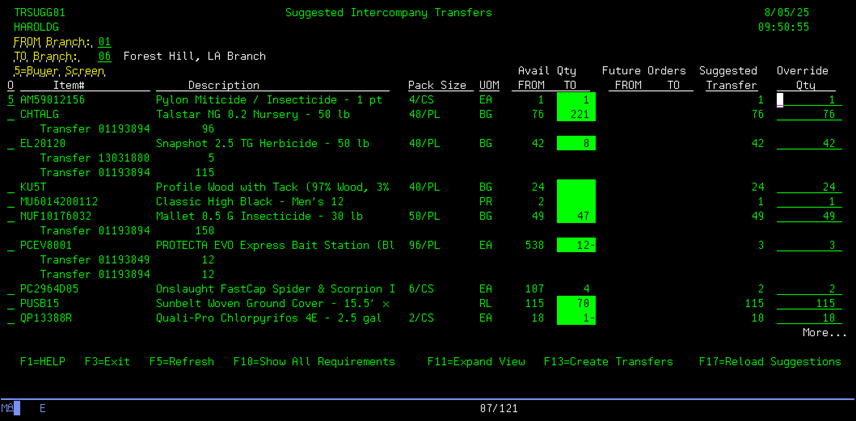Click pack size 96/PL
This screenshot has height=421, width=856.
pos(424,245)
